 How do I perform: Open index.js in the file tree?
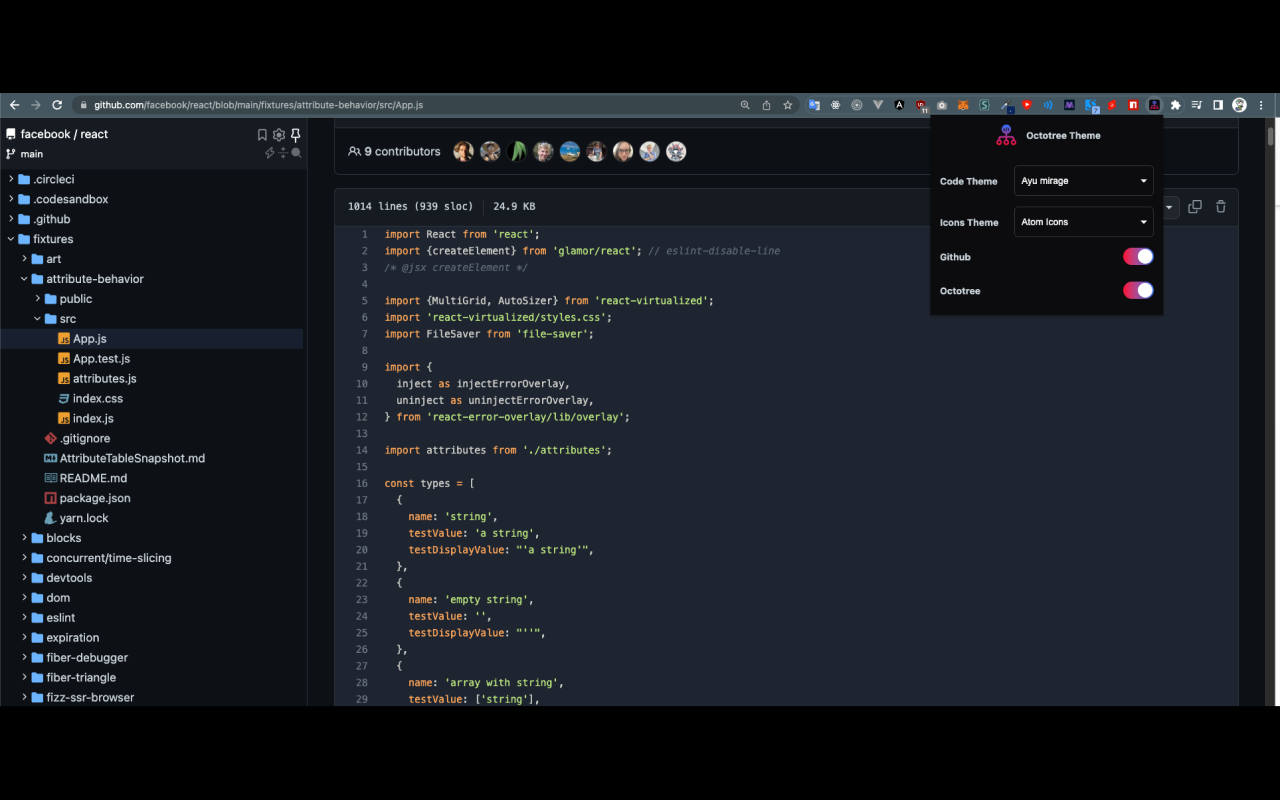tap(93, 419)
